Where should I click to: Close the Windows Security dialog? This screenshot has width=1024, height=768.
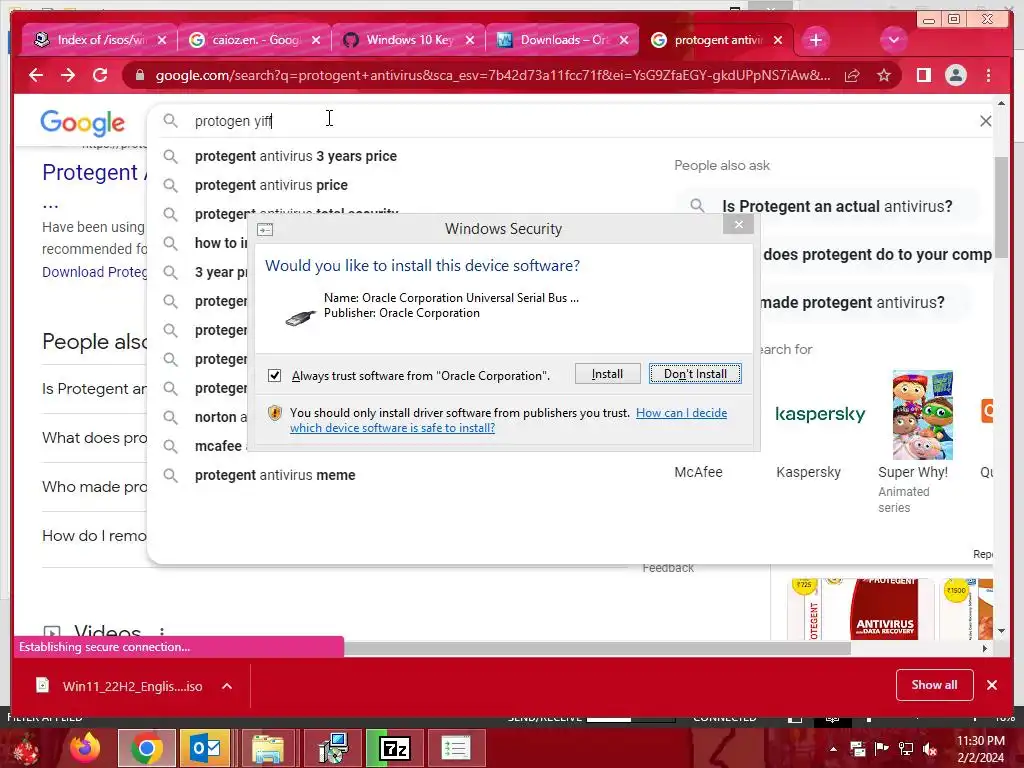(739, 225)
